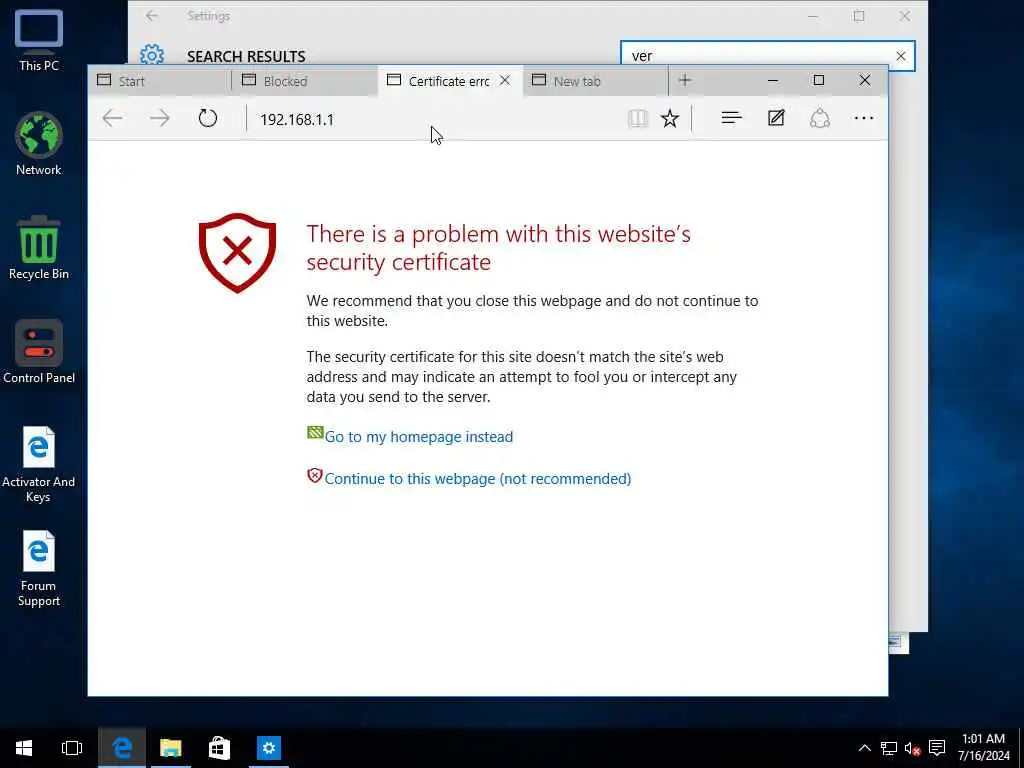Open Task View on the taskbar
Image resolution: width=1024 pixels, height=768 pixels.
pyautogui.click(x=72, y=748)
